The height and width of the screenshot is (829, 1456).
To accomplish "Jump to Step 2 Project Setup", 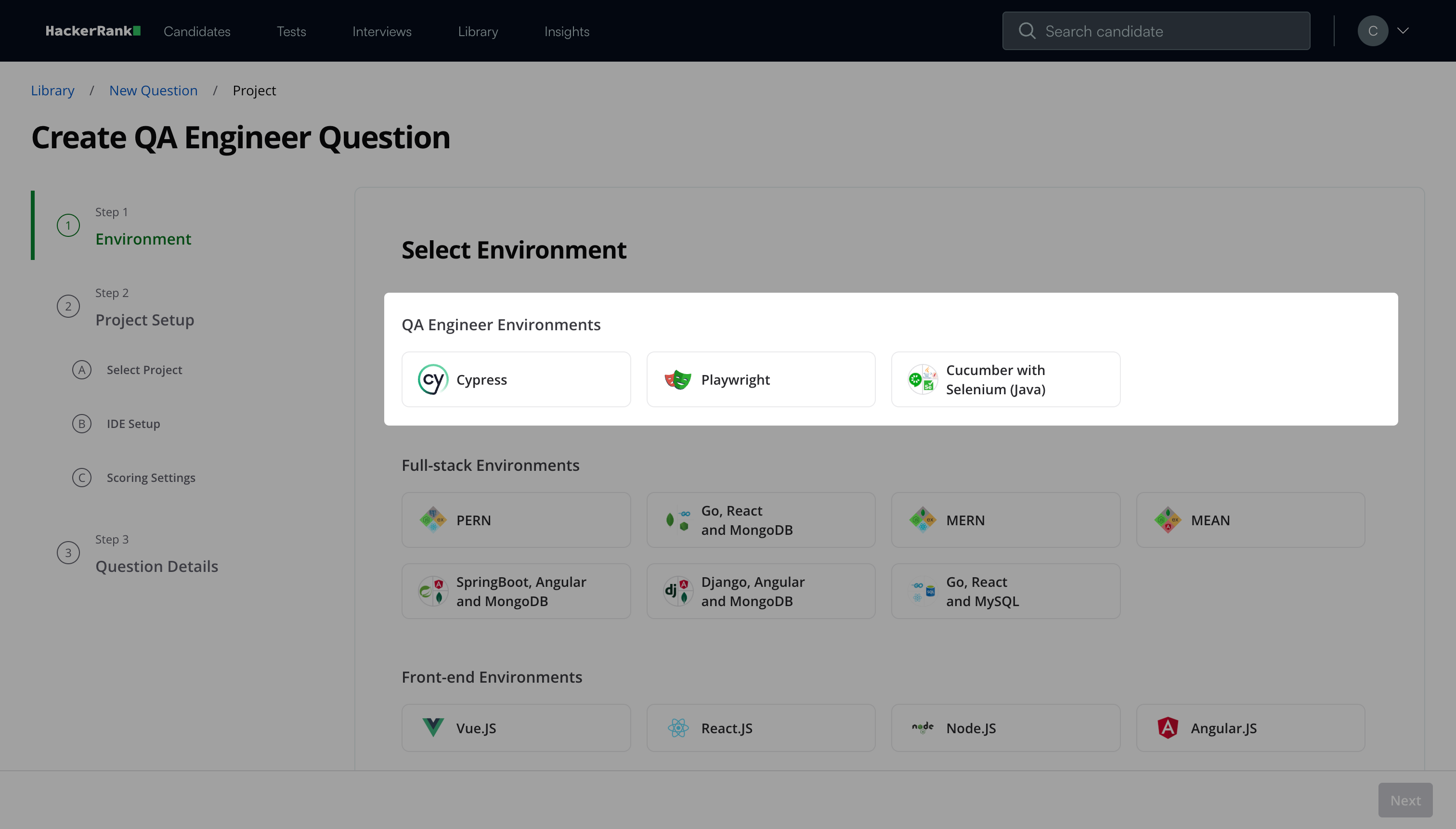I will tap(144, 319).
